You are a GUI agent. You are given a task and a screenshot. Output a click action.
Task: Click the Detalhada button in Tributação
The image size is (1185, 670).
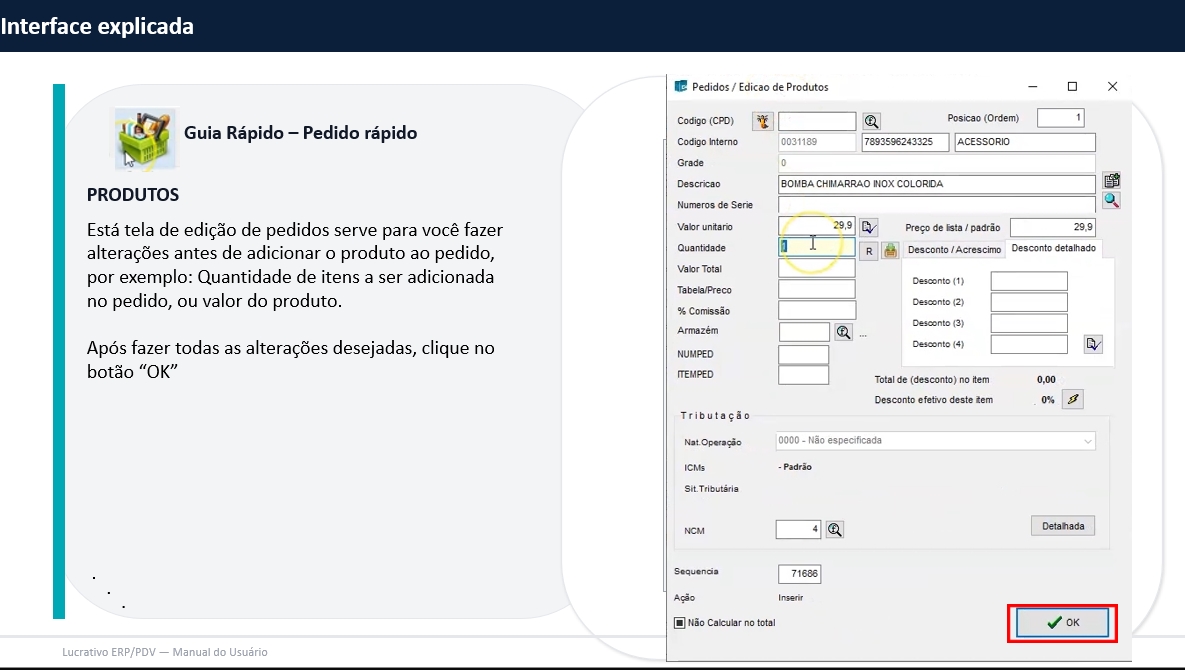[x=1062, y=525]
